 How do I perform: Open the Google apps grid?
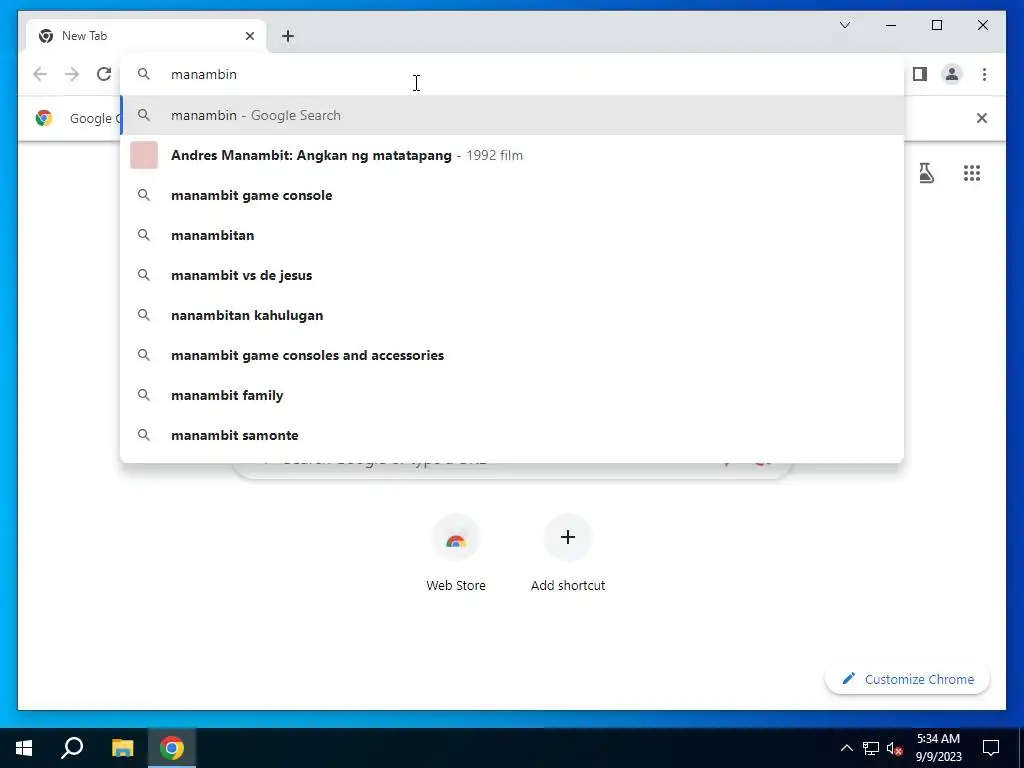pyautogui.click(x=972, y=173)
